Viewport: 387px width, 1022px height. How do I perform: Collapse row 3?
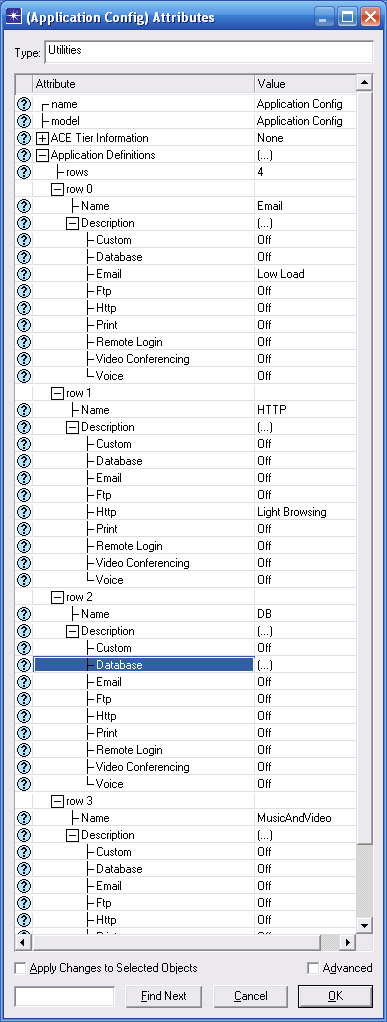click(x=58, y=801)
